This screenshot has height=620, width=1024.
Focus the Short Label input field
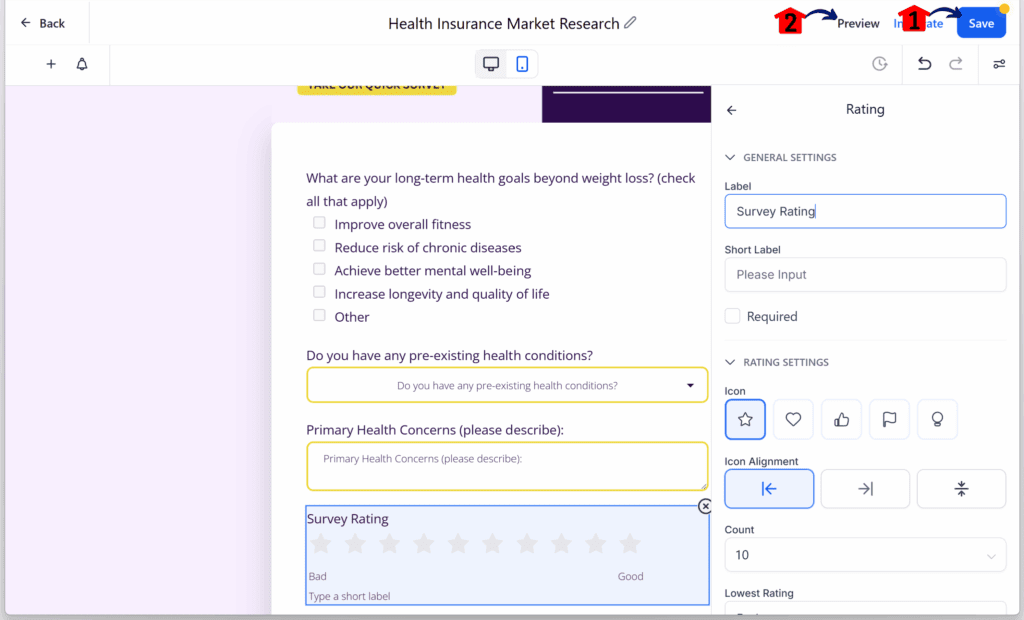point(865,274)
